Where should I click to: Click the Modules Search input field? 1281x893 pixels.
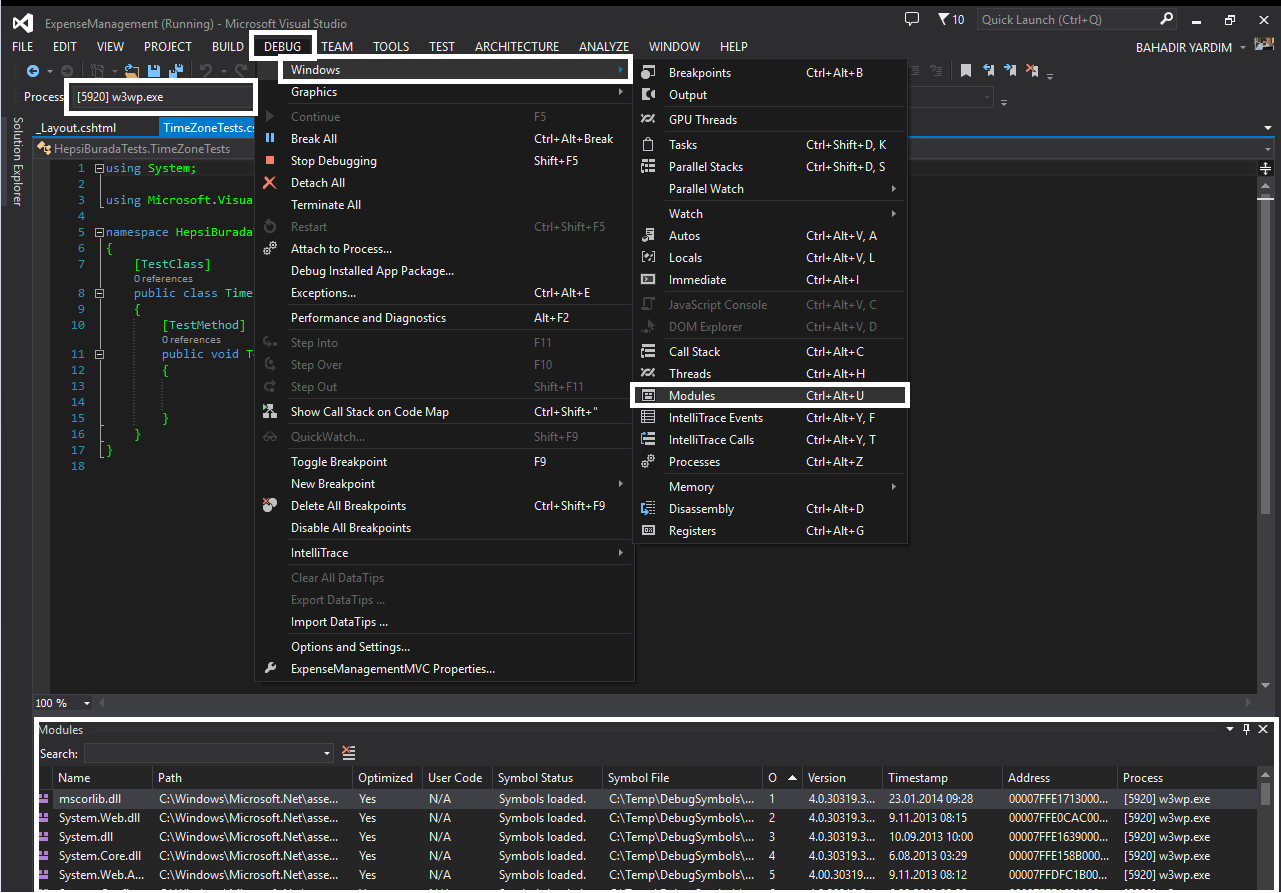[202, 753]
